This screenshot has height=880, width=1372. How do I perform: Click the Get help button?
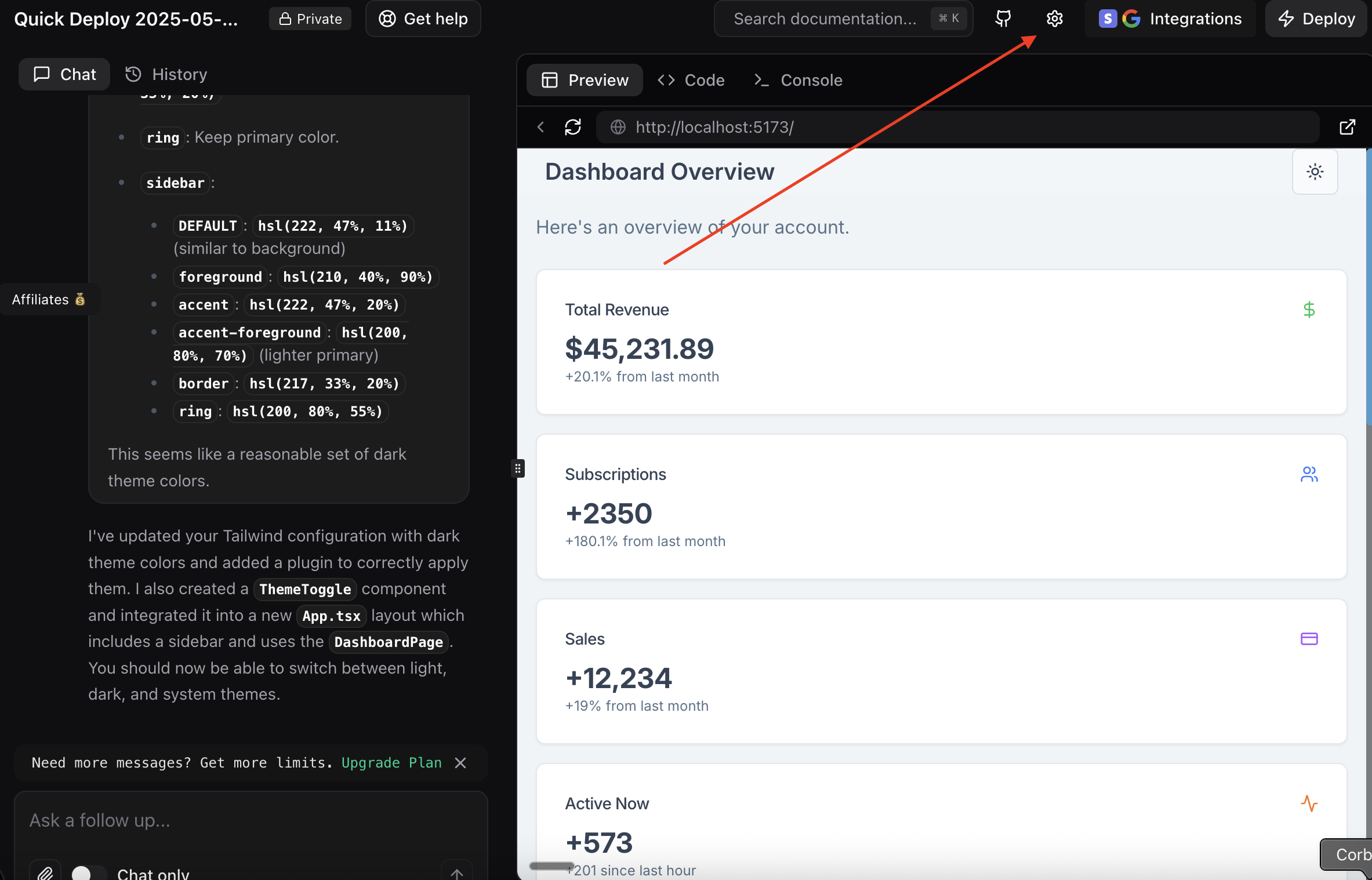click(423, 19)
